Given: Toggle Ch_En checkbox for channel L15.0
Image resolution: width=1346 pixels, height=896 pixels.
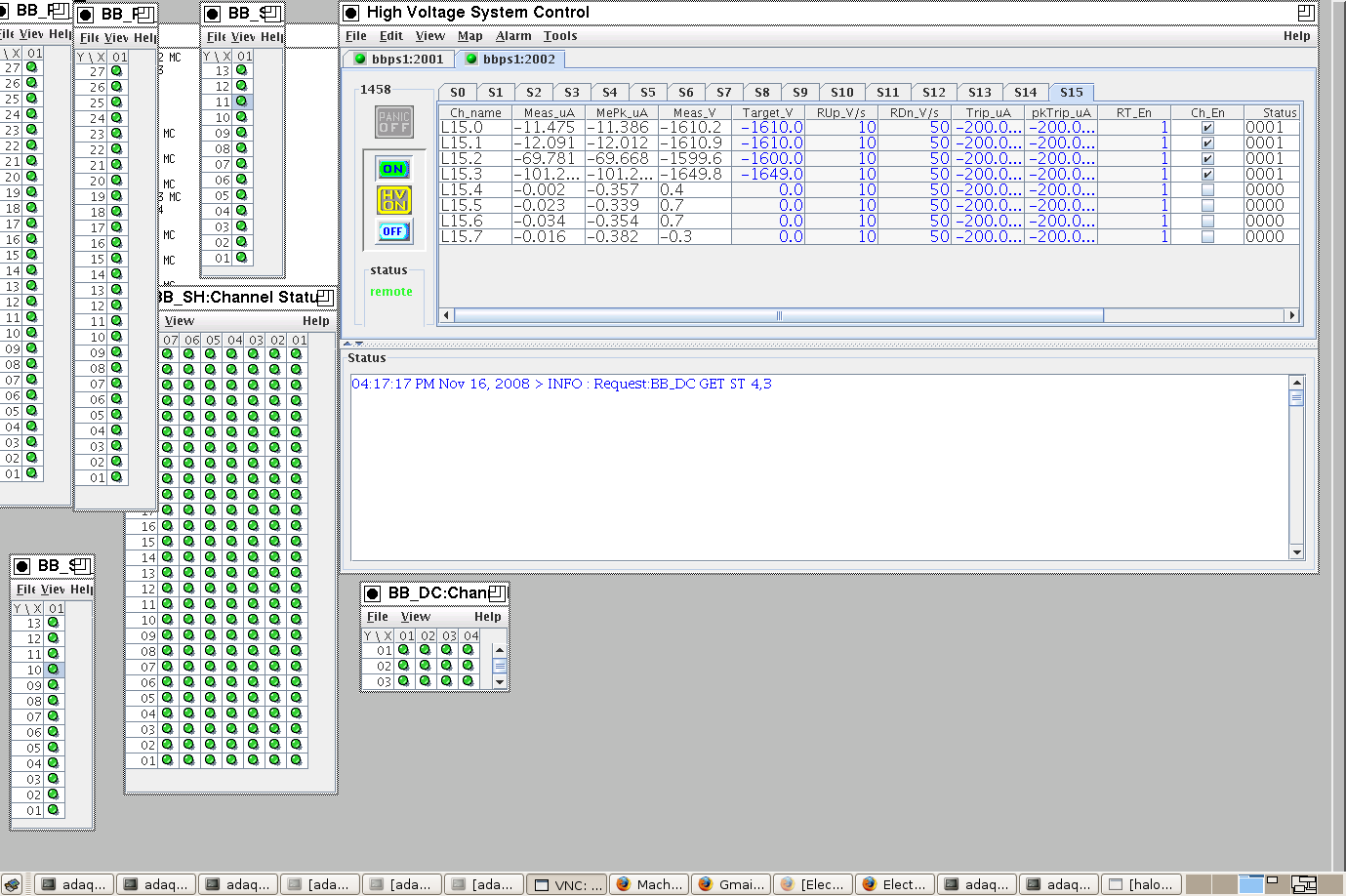Looking at the screenshot, I should (1207, 128).
